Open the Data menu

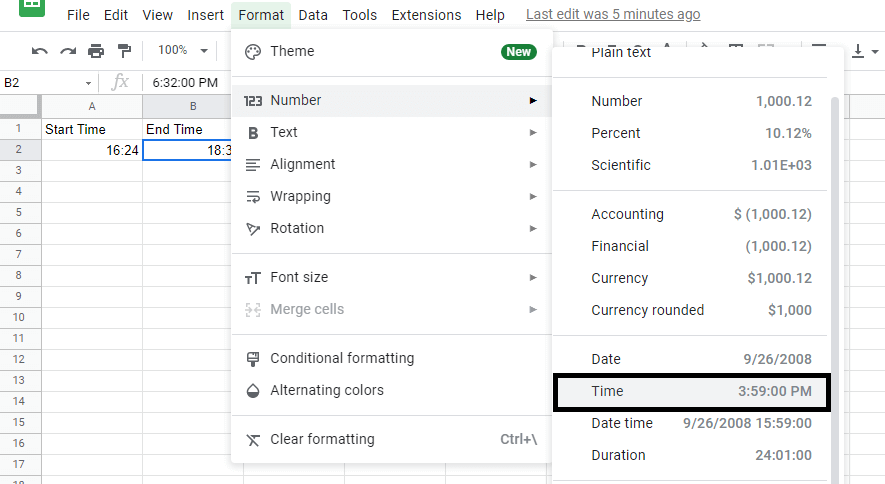click(x=313, y=15)
